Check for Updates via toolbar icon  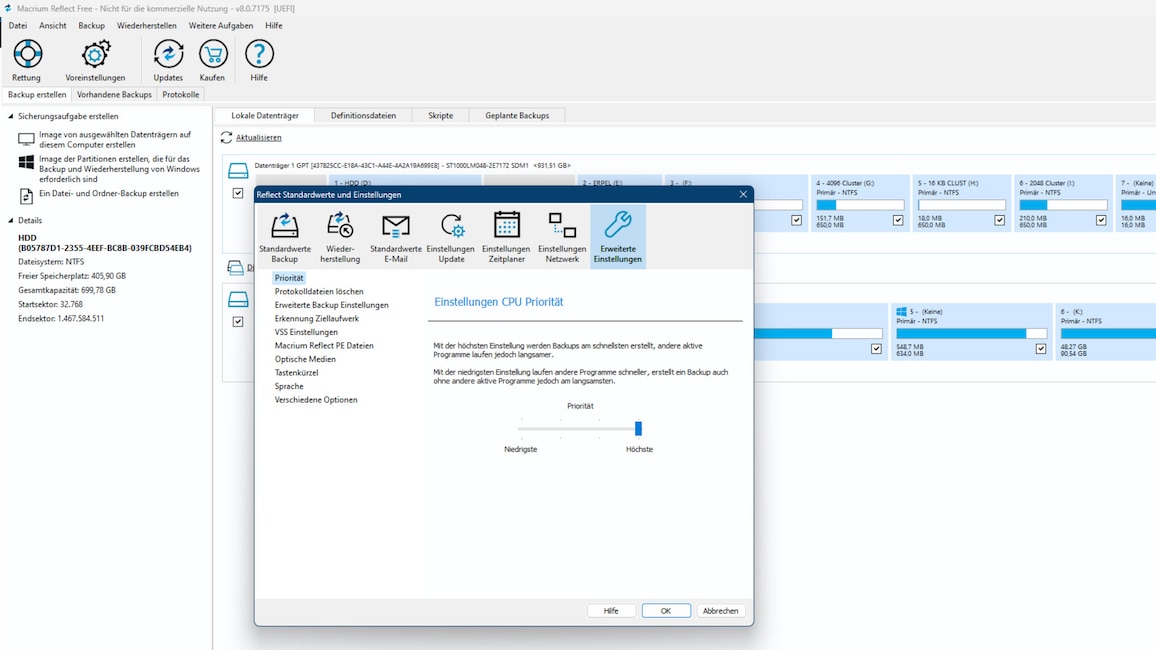pos(168,55)
